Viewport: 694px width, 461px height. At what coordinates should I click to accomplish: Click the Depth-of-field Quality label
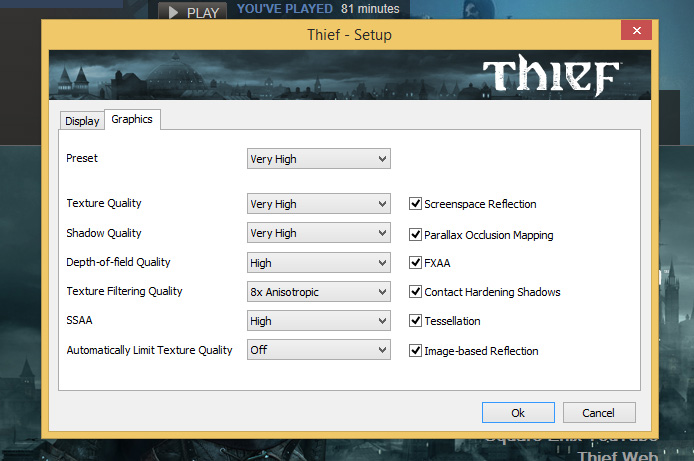tap(118, 262)
